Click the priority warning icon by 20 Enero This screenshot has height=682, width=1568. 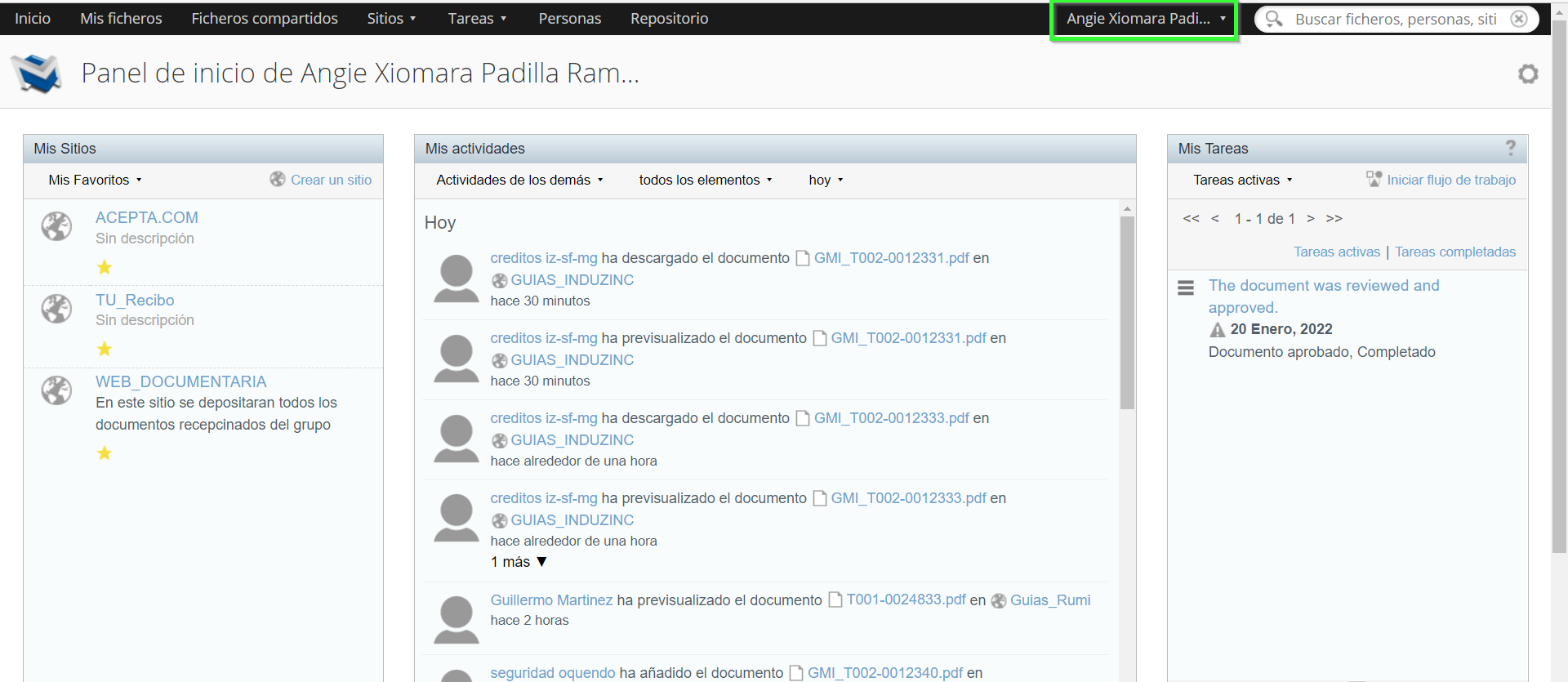[x=1218, y=330]
